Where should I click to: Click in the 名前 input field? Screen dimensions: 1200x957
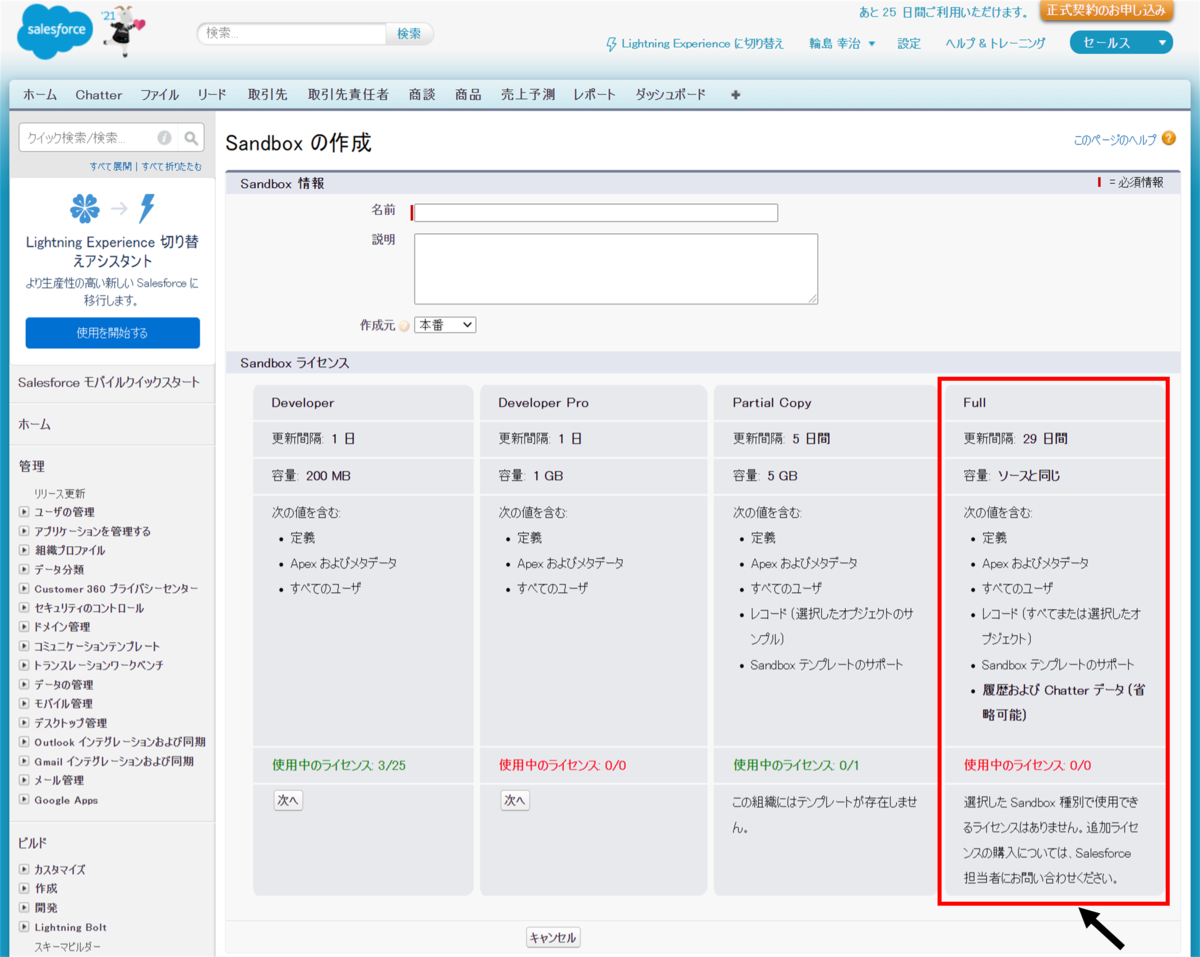[596, 212]
